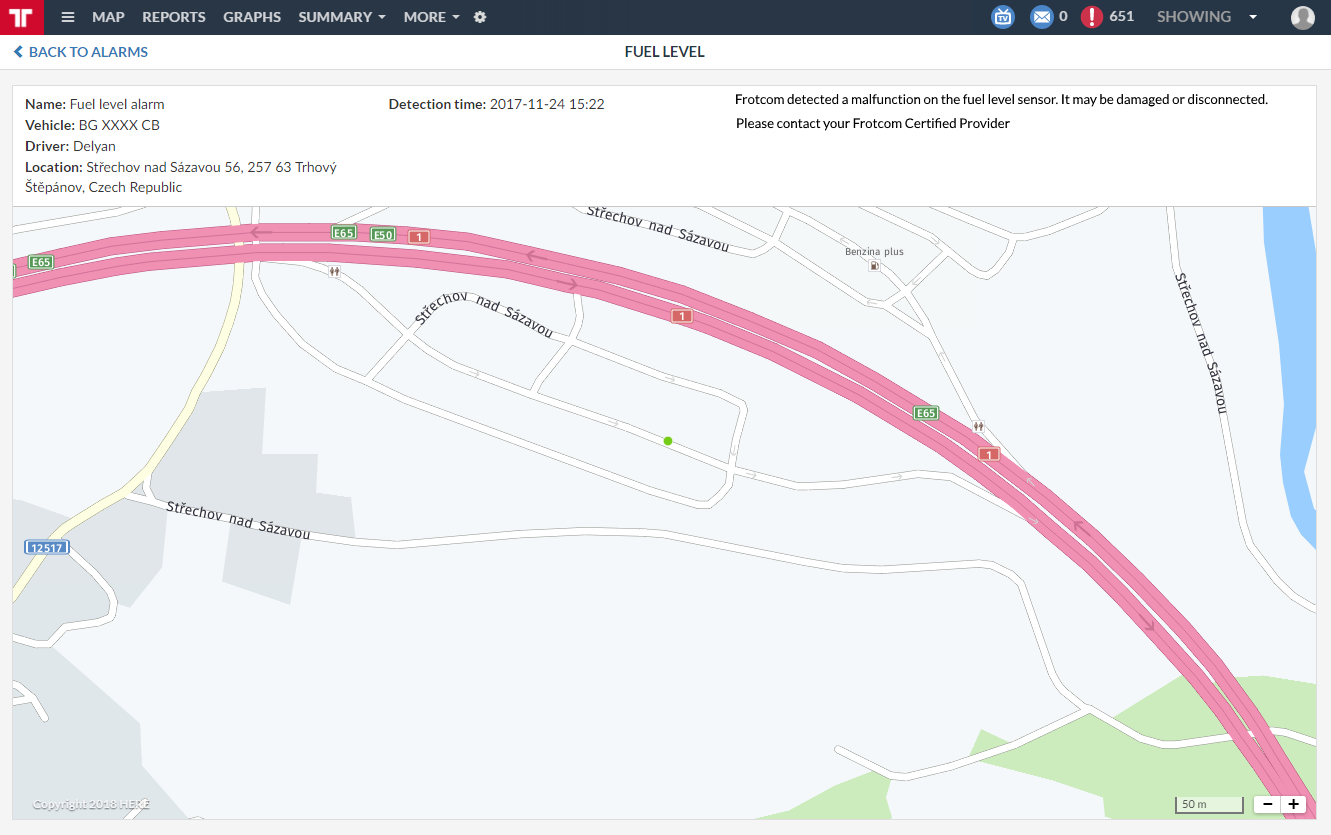Viewport: 1331px width, 835px height.
Task: Open the GRAPHS menu item
Action: [252, 17]
